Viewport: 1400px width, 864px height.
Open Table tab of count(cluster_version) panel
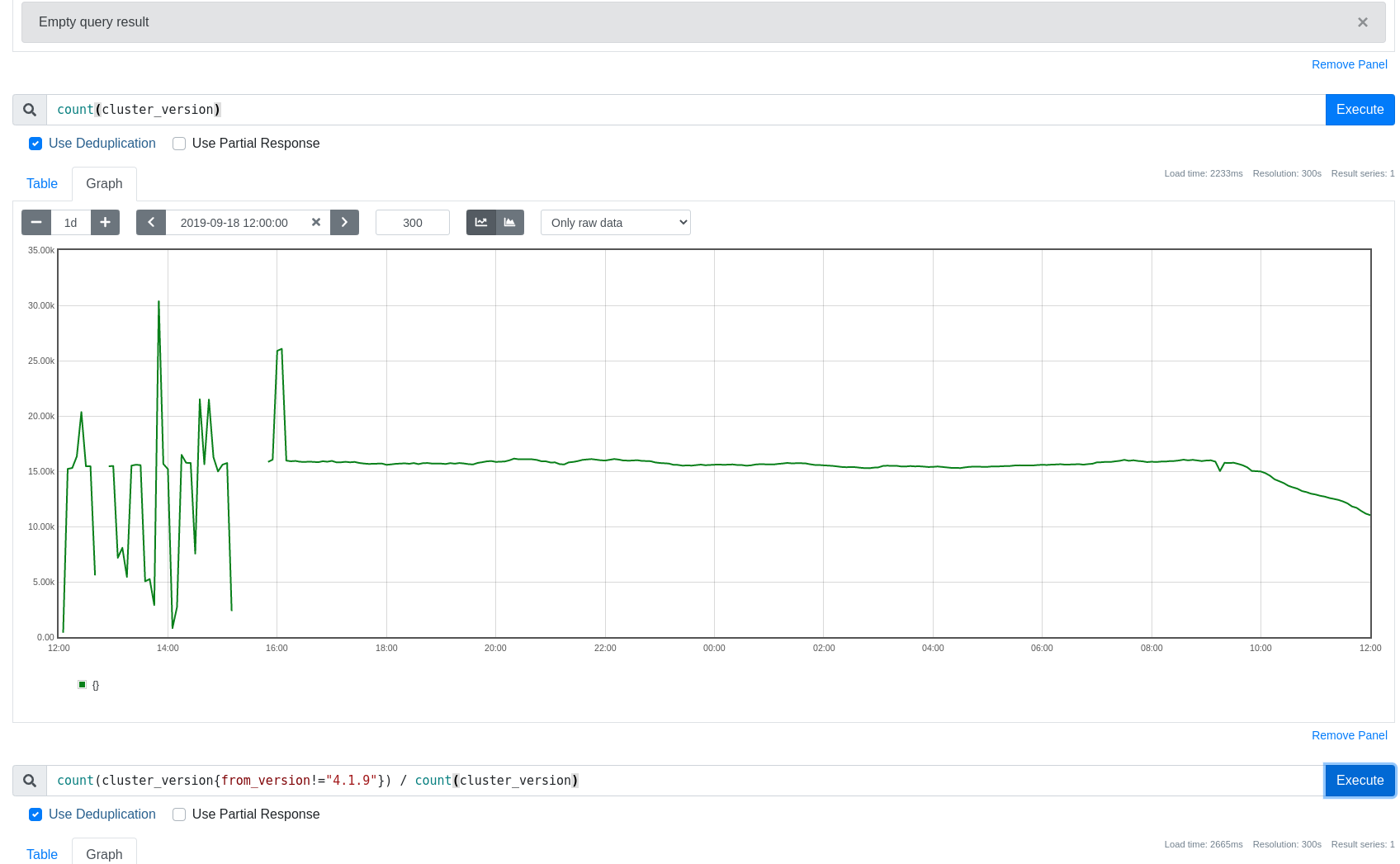(42, 184)
